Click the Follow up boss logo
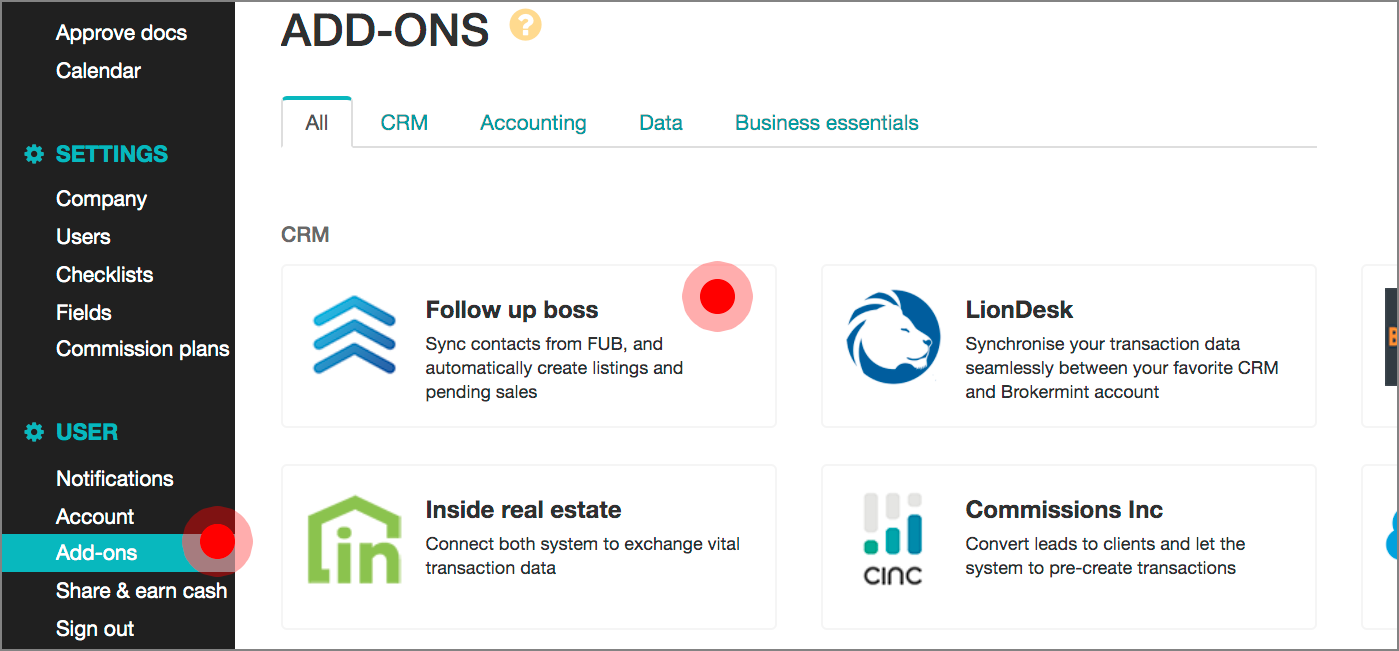Viewport: 1399px width, 651px height. [x=355, y=335]
